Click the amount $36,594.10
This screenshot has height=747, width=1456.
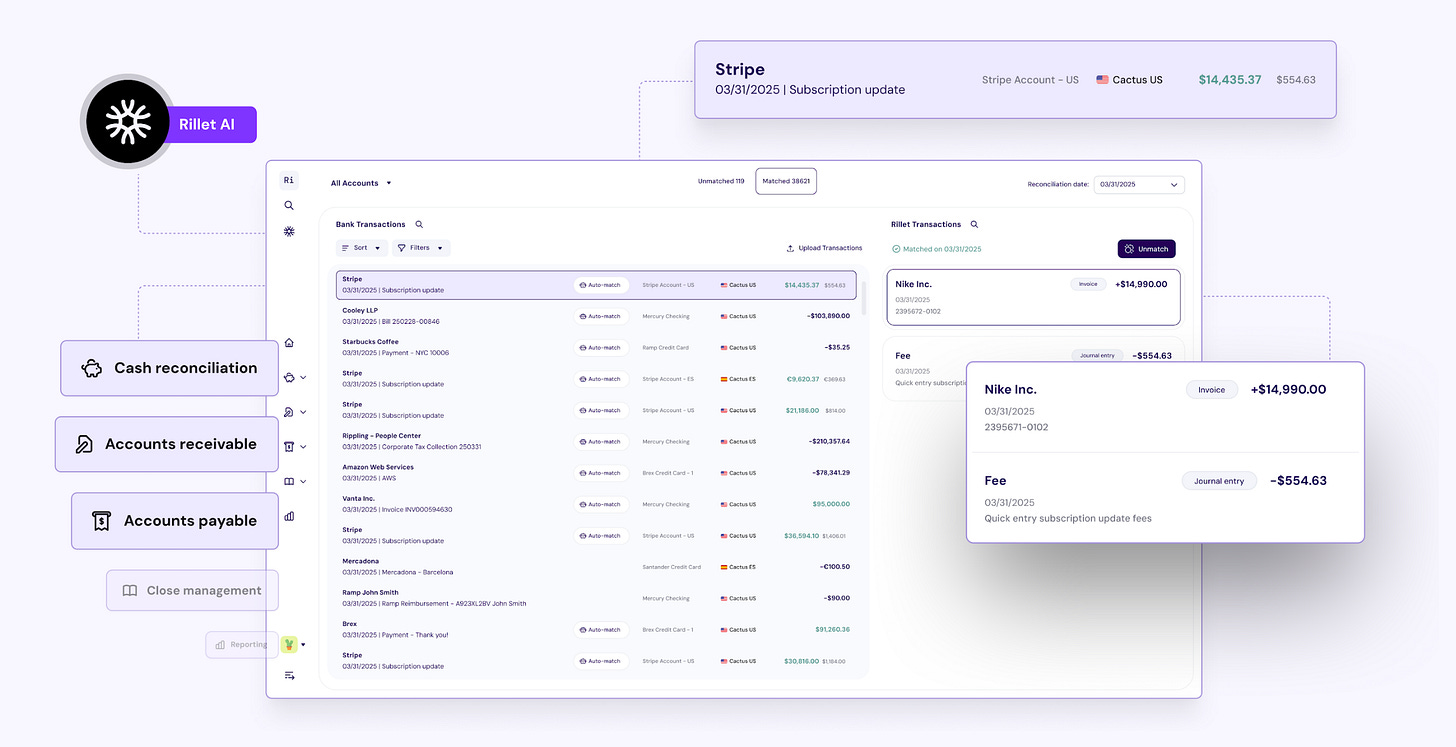pos(801,536)
